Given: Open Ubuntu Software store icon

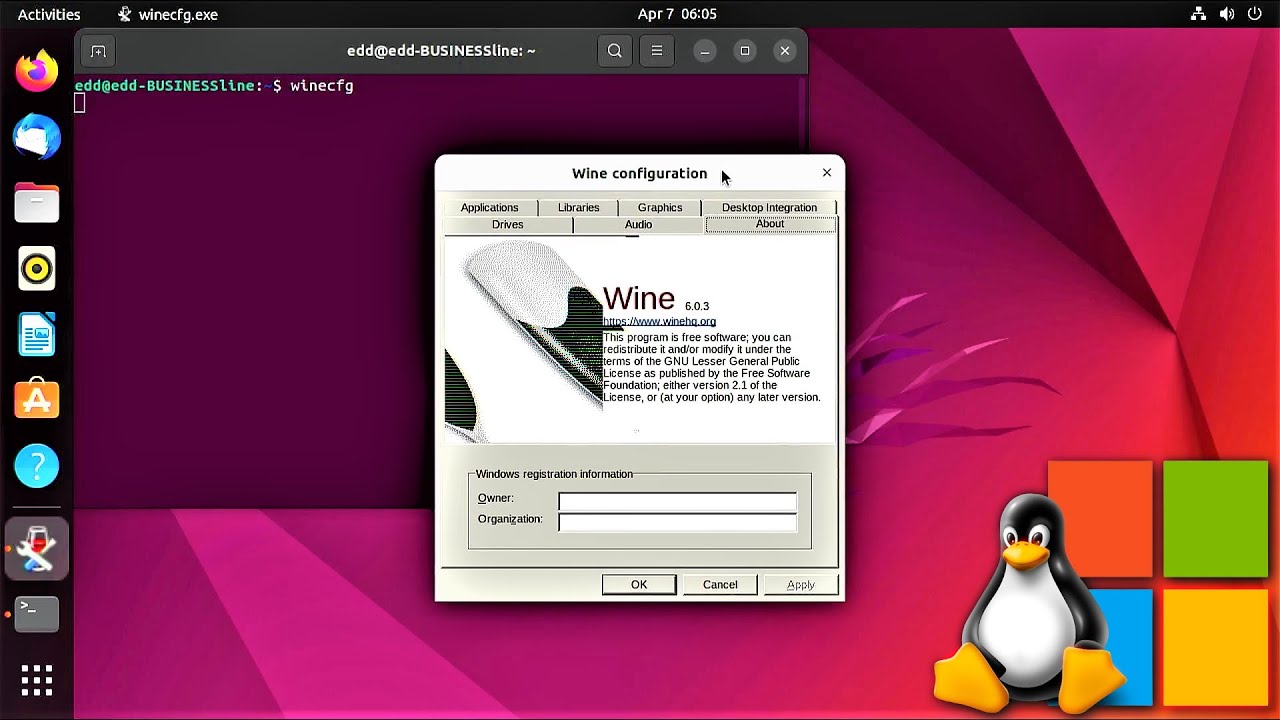Looking at the screenshot, I should point(37,399).
